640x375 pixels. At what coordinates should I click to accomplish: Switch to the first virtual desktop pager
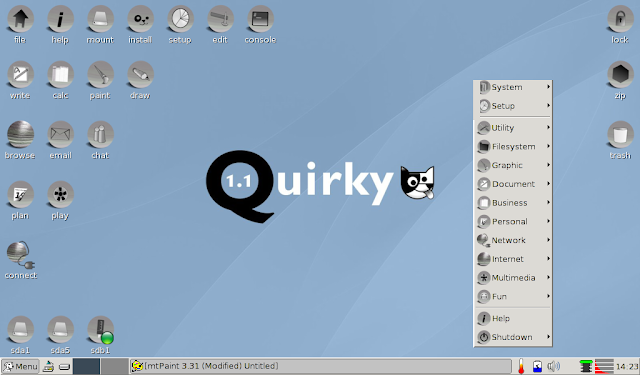pyautogui.click(x=86, y=366)
